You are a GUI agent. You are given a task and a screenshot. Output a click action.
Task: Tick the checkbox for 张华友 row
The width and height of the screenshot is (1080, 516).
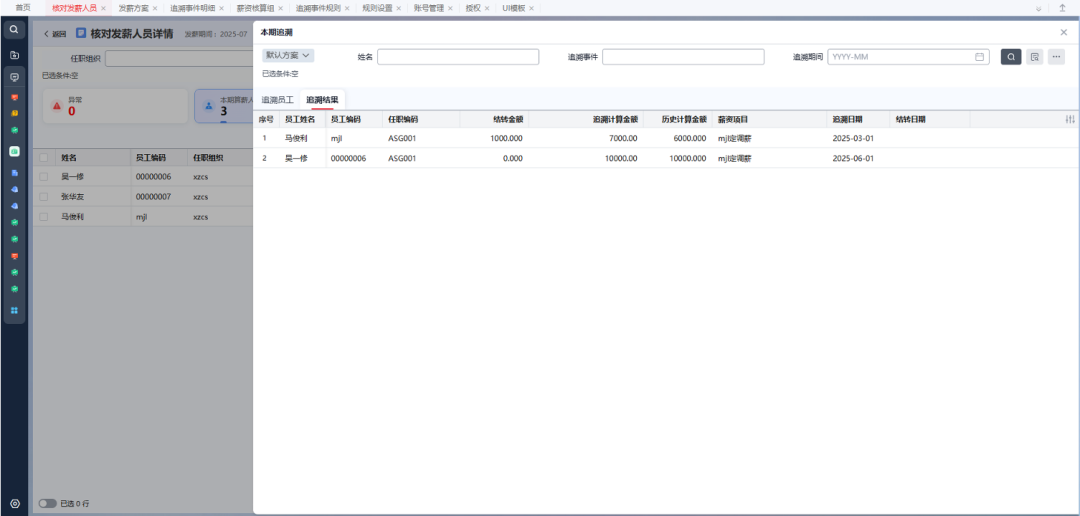(x=43, y=197)
